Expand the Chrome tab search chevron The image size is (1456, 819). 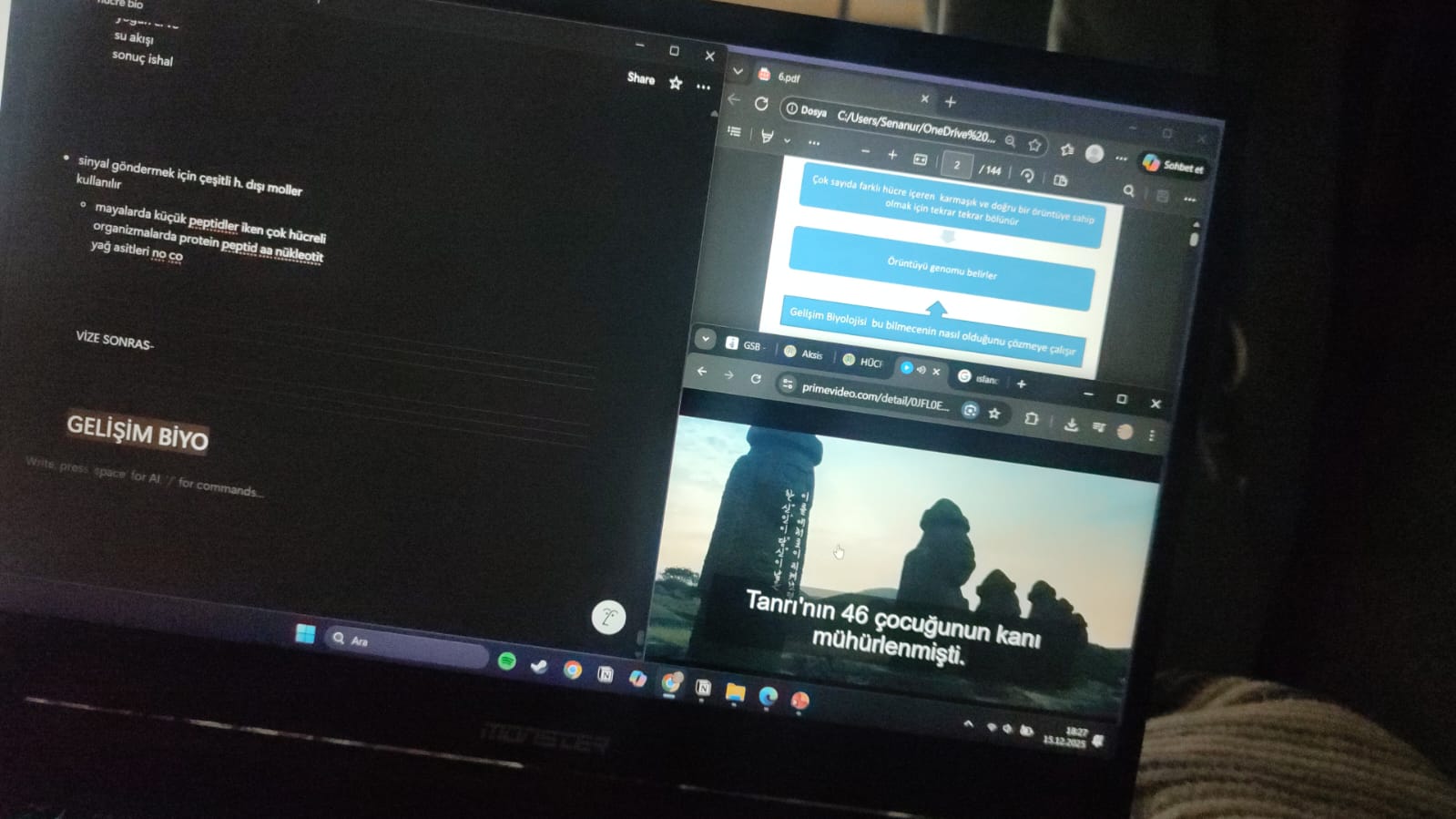(706, 339)
